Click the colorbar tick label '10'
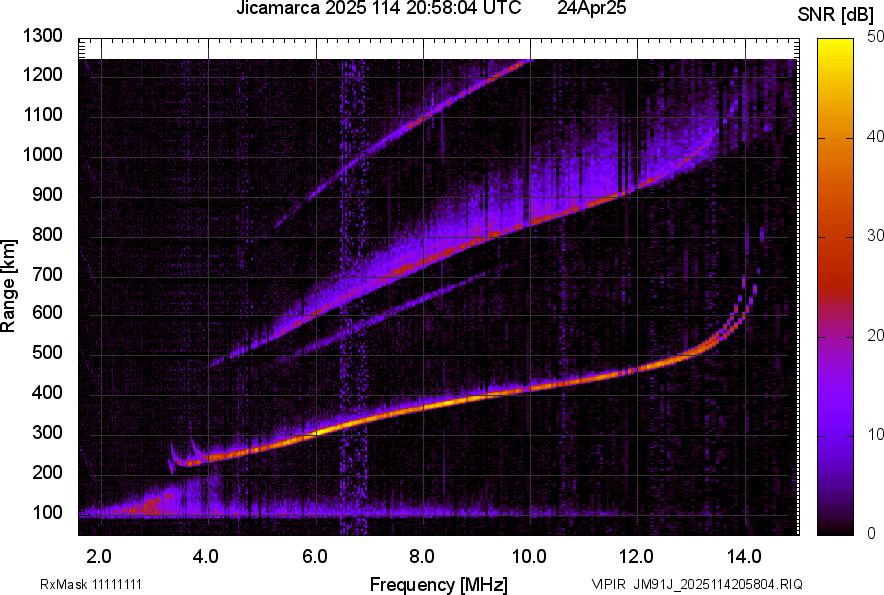The image size is (884, 595). [x=875, y=434]
